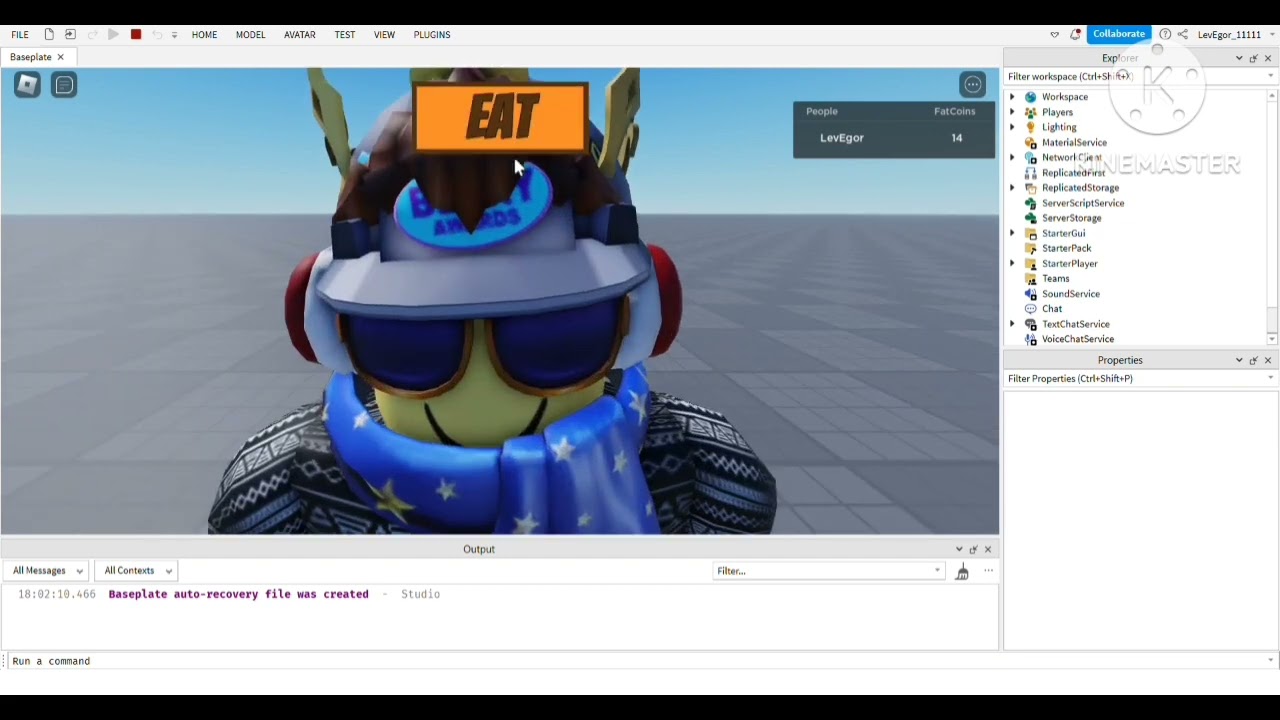The image size is (1280, 720).
Task: Click the ServerStorage icon
Action: tap(1031, 218)
